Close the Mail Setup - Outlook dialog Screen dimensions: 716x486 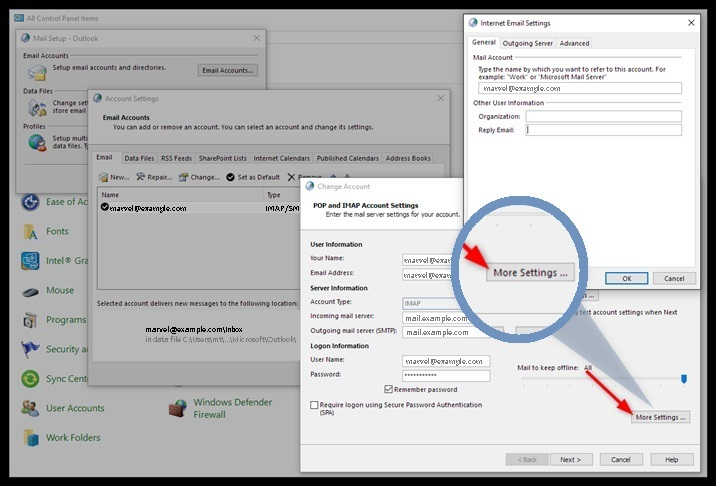click(x=257, y=38)
